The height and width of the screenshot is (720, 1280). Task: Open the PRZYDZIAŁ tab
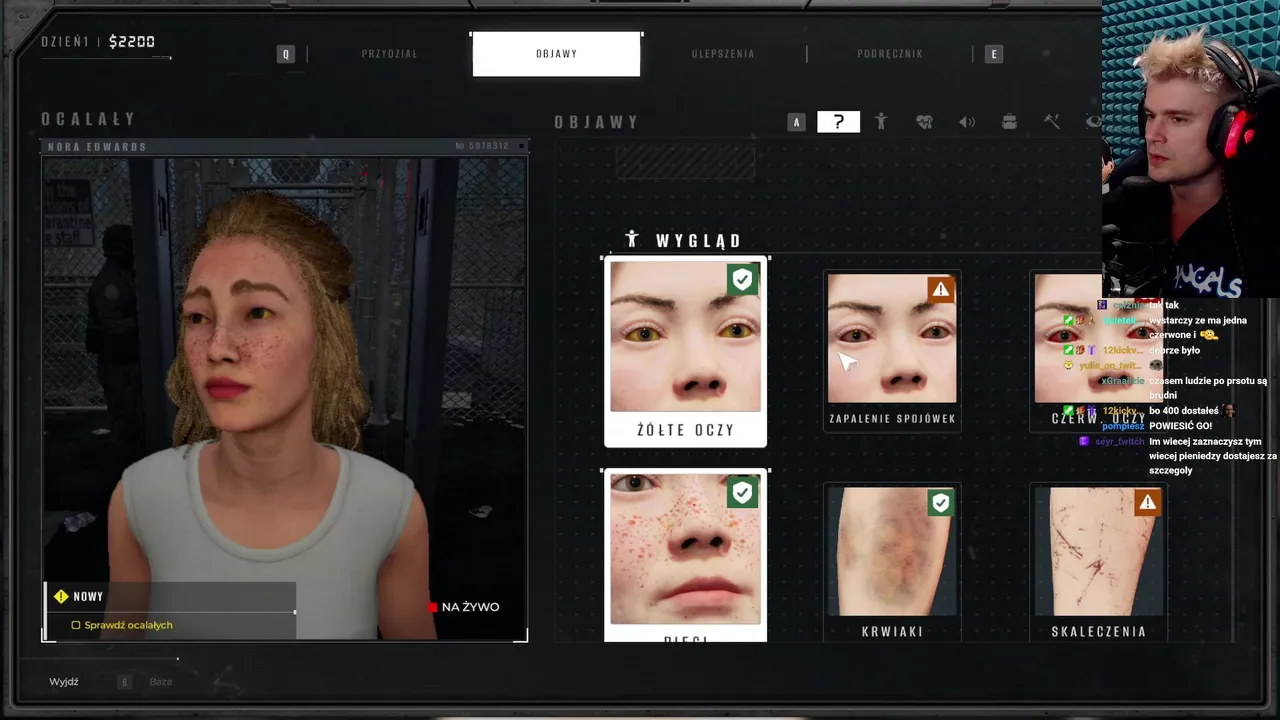point(390,54)
